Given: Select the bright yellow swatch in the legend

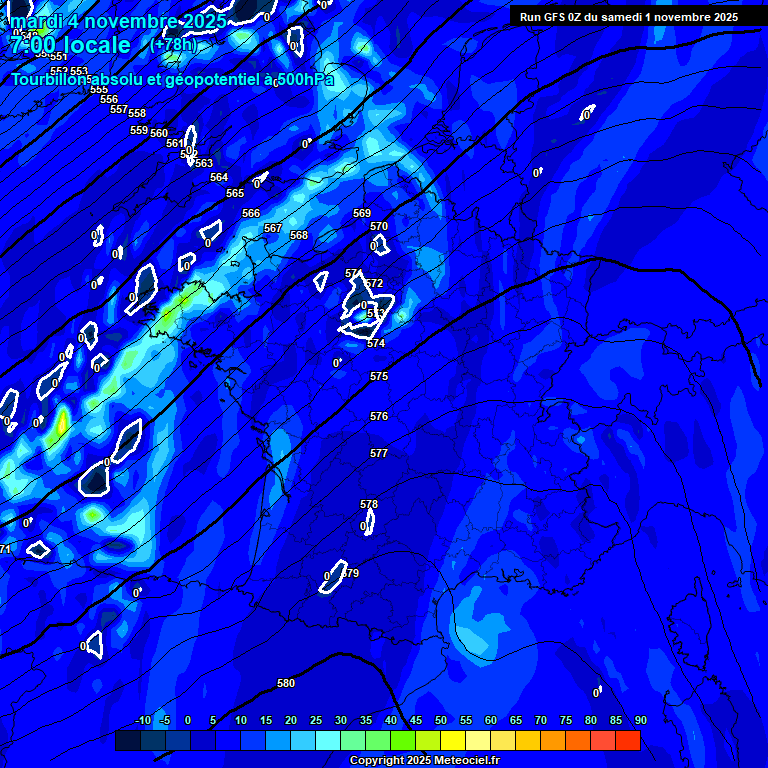Looking at the screenshot, I should [x=453, y=741].
